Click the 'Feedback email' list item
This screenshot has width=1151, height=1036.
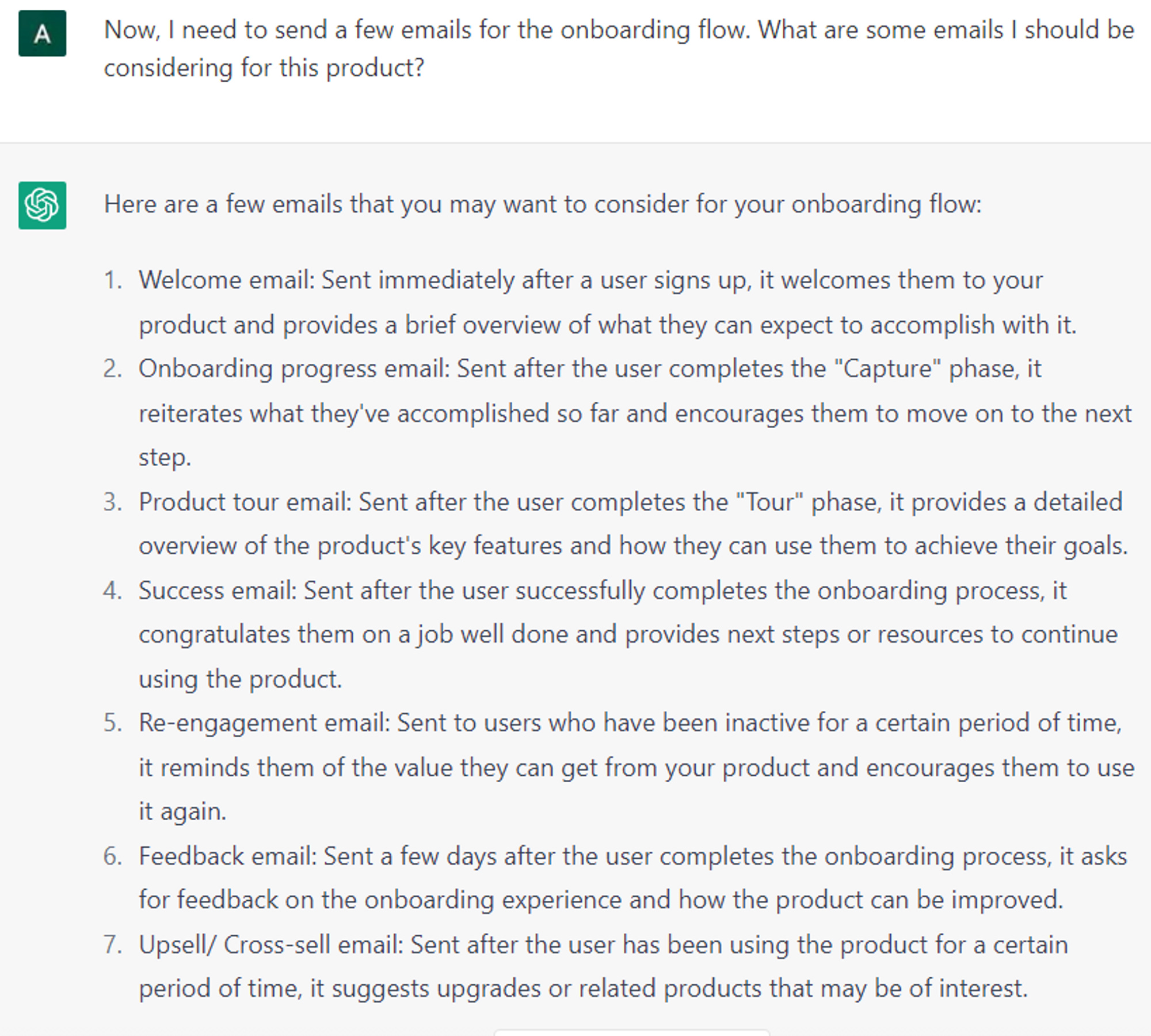632,878
